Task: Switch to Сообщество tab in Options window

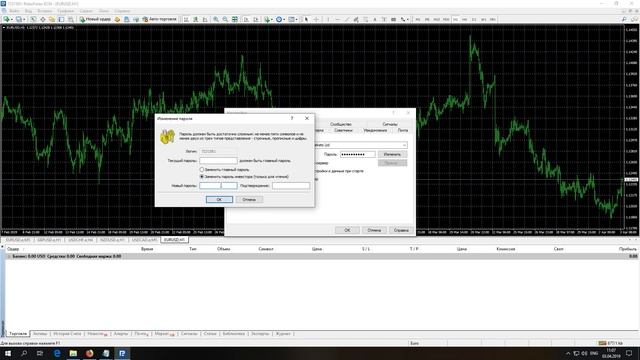Action: [341, 124]
